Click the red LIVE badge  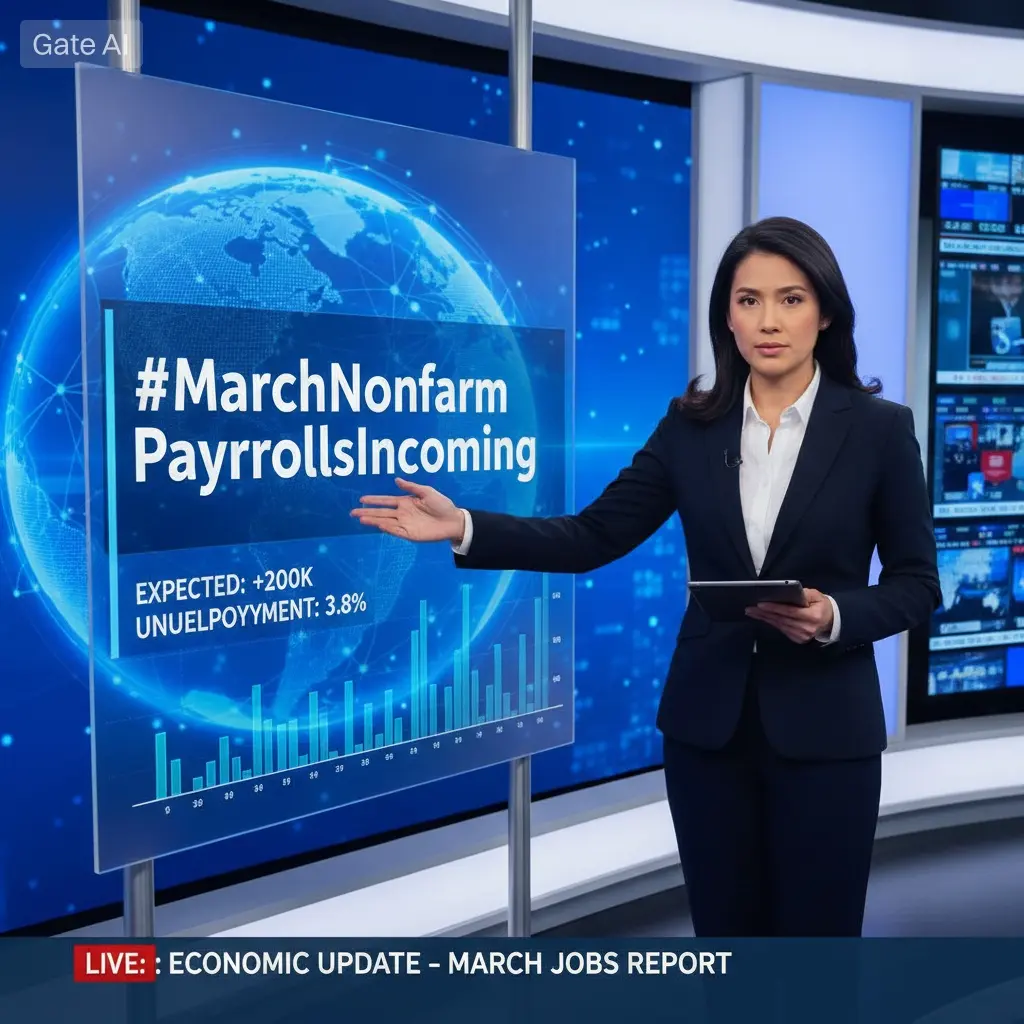pos(114,963)
